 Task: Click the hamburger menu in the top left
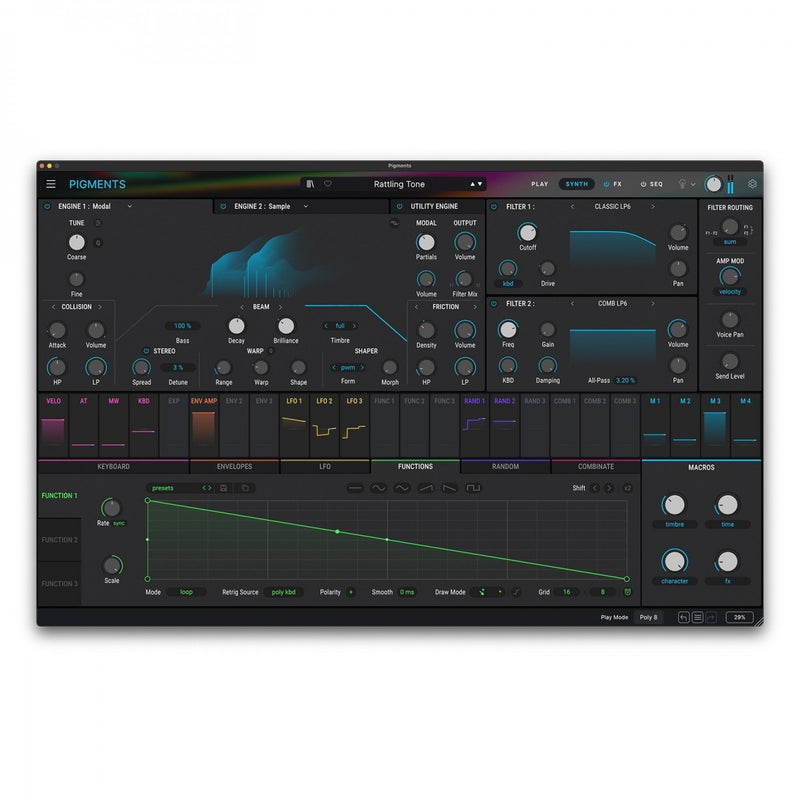[x=50, y=184]
